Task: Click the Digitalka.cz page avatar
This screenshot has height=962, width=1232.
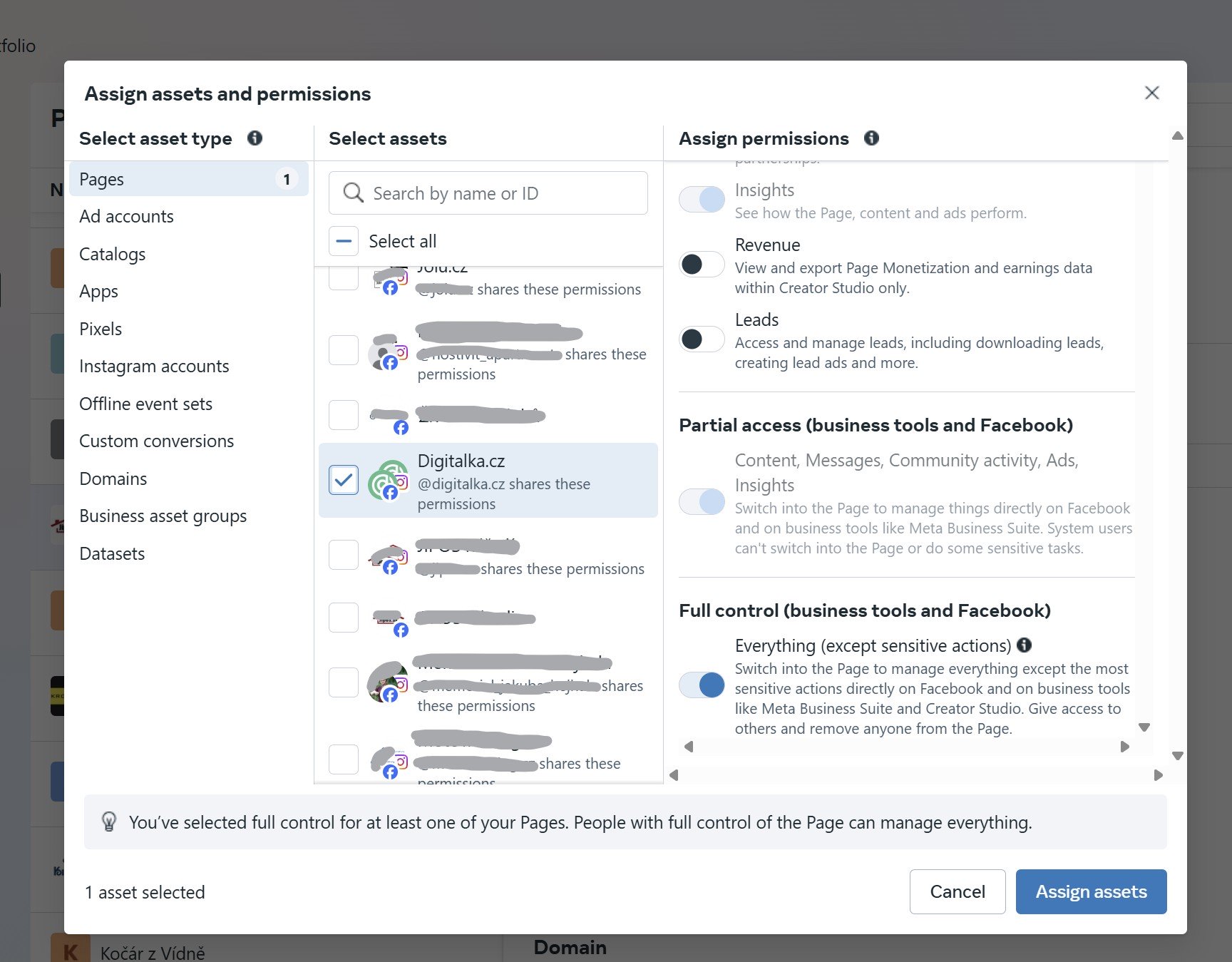Action: coord(387,481)
